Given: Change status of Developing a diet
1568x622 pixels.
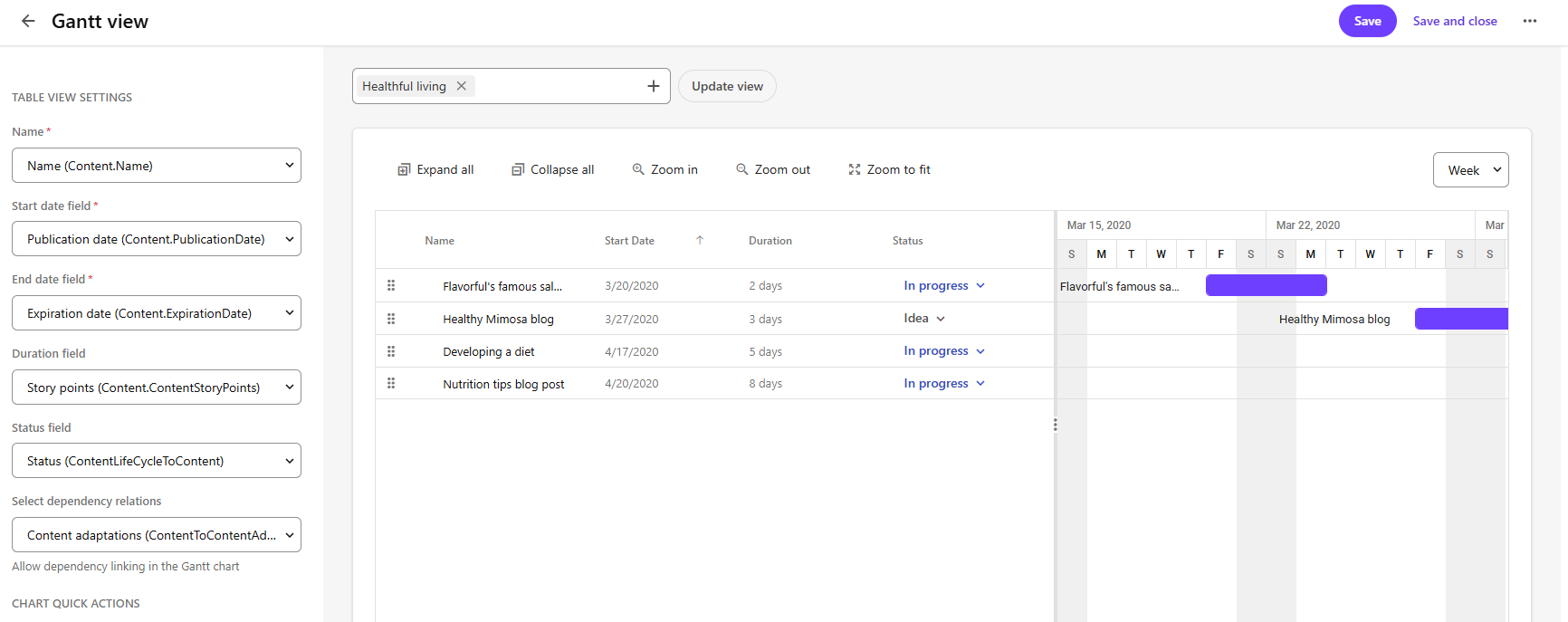Looking at the screenshot, I should (x=944, y=351).
